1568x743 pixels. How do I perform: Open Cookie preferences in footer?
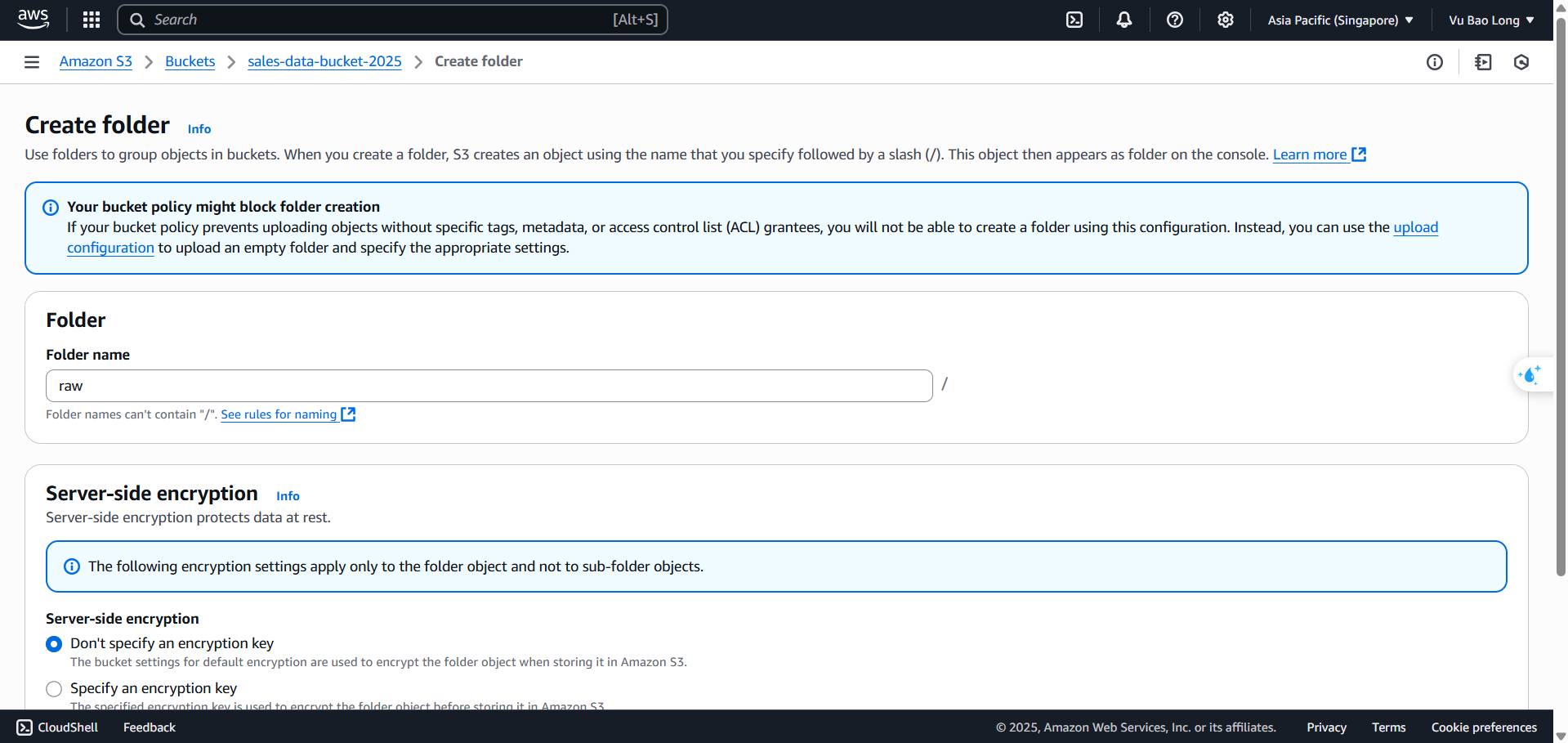[x=1484, y=727]
